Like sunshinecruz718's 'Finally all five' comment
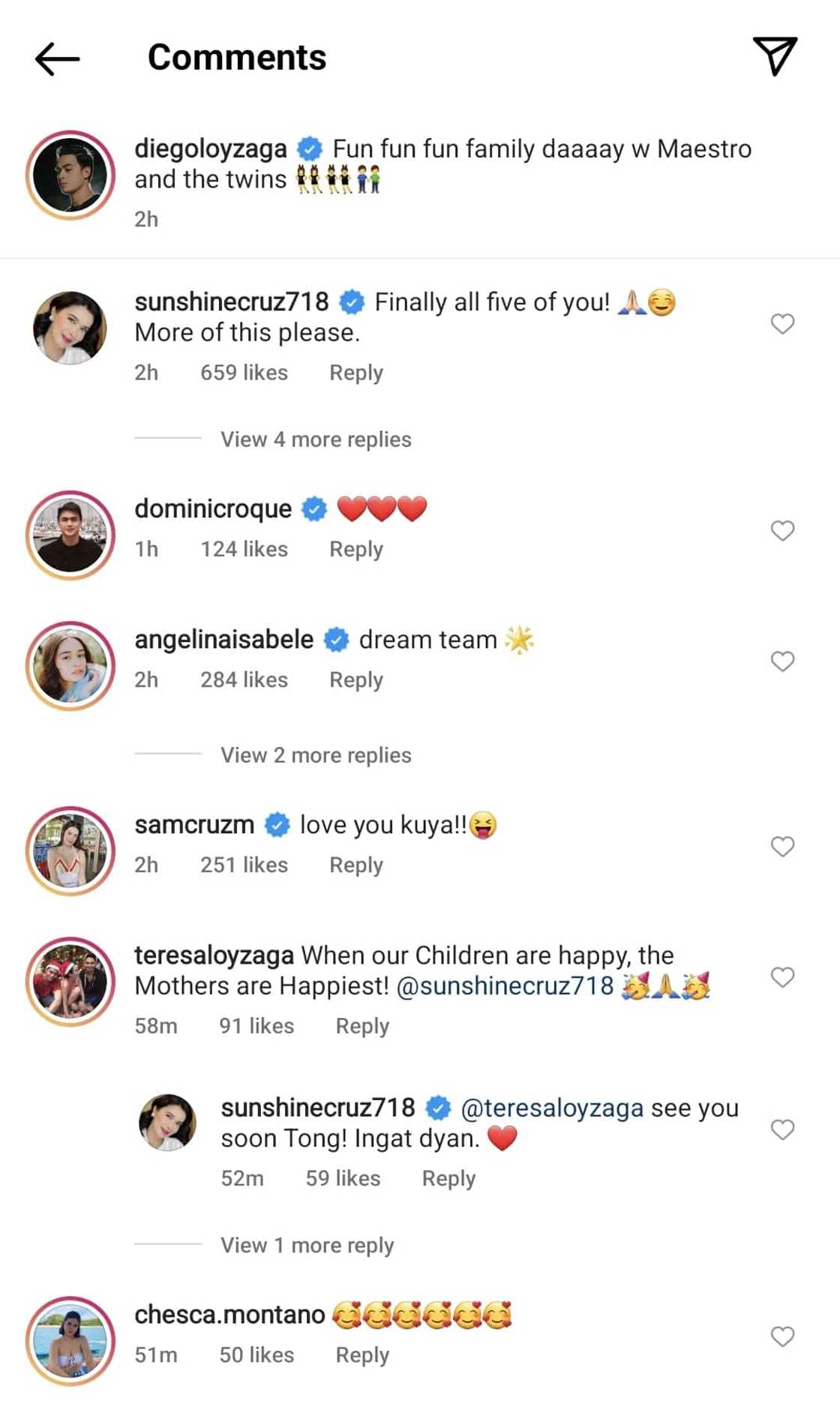The image size is (840, 1404). pyautogui.click(x=782, y=324)
